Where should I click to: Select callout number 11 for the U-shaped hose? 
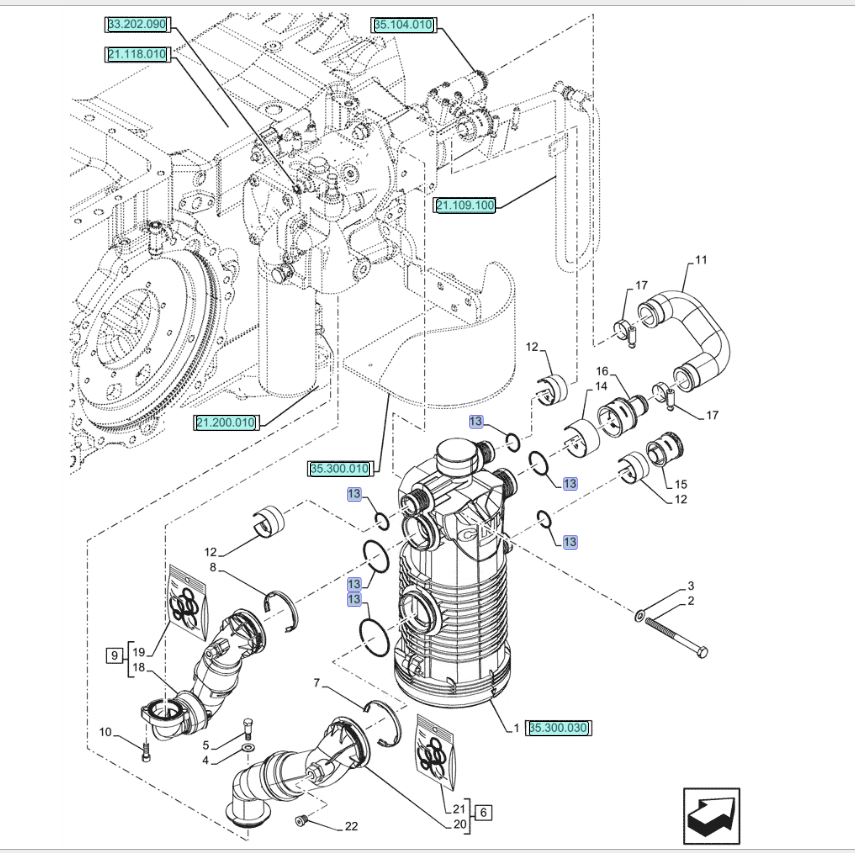701,260
